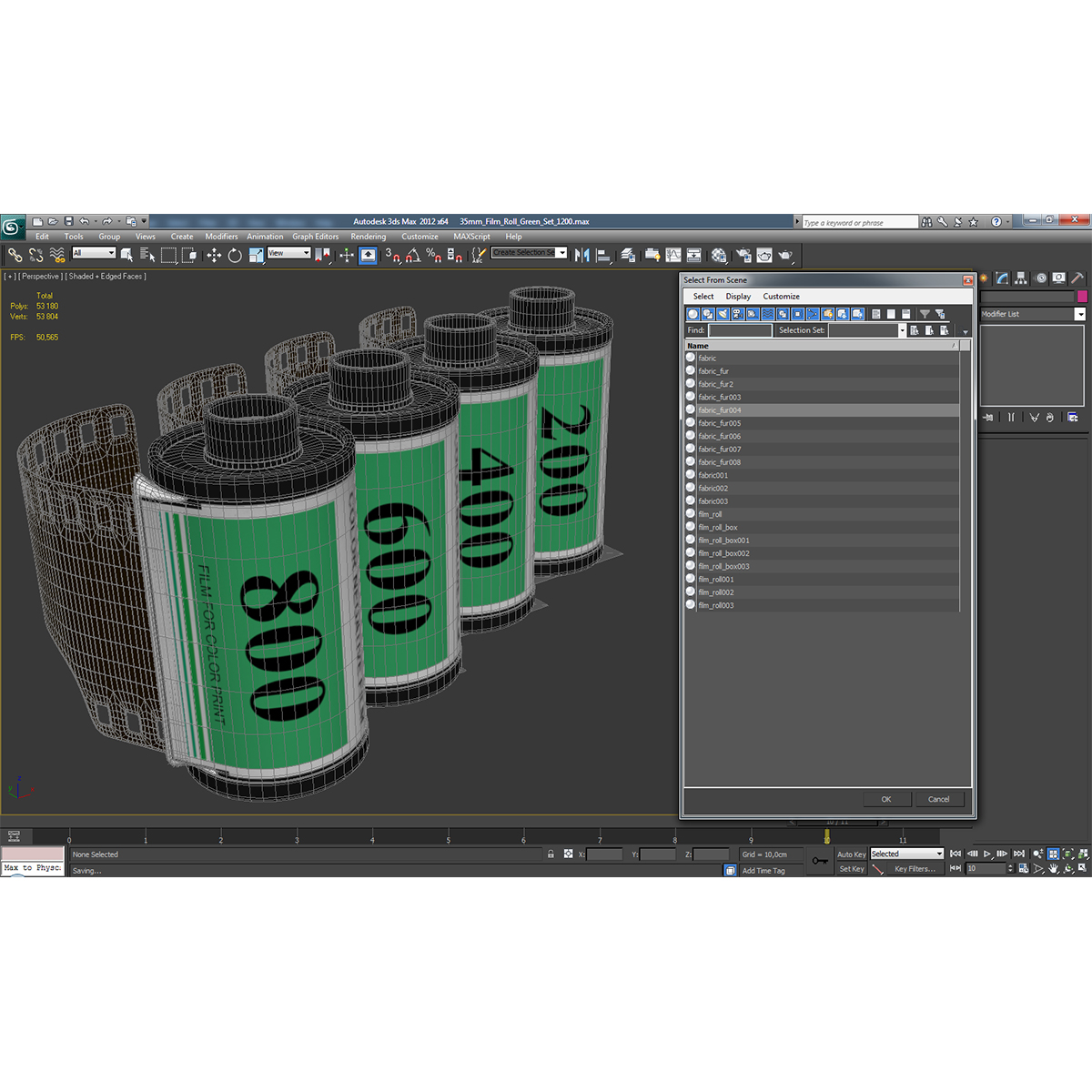Toggle 3D Snaps on the main toolbar

click(x=391, y=256)
